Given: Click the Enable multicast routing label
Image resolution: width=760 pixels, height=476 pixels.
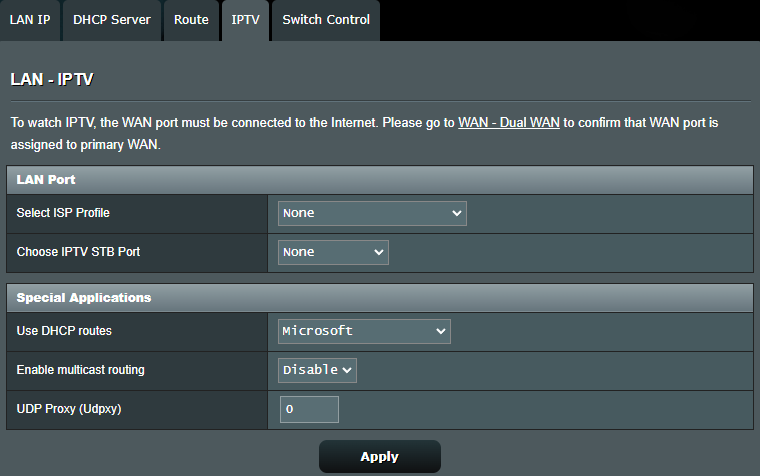Looking at the screenshot, I should coord(81,370).
